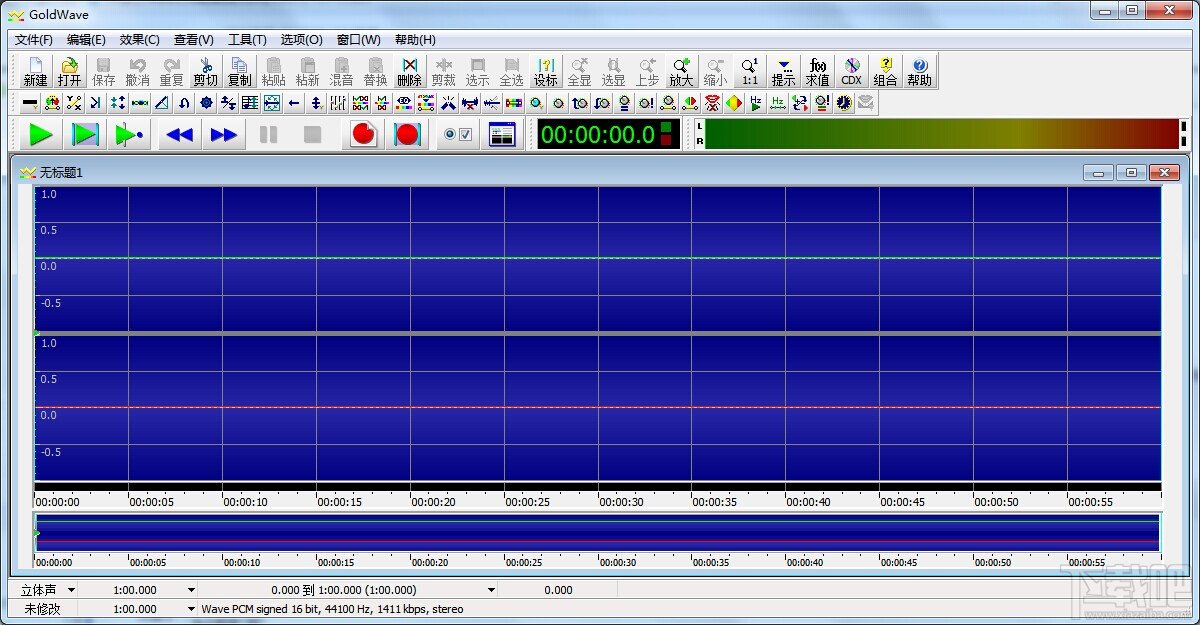The image size is (1200, 625).
Task: Click the left channel waveform green line
Action: pos(598,258)
